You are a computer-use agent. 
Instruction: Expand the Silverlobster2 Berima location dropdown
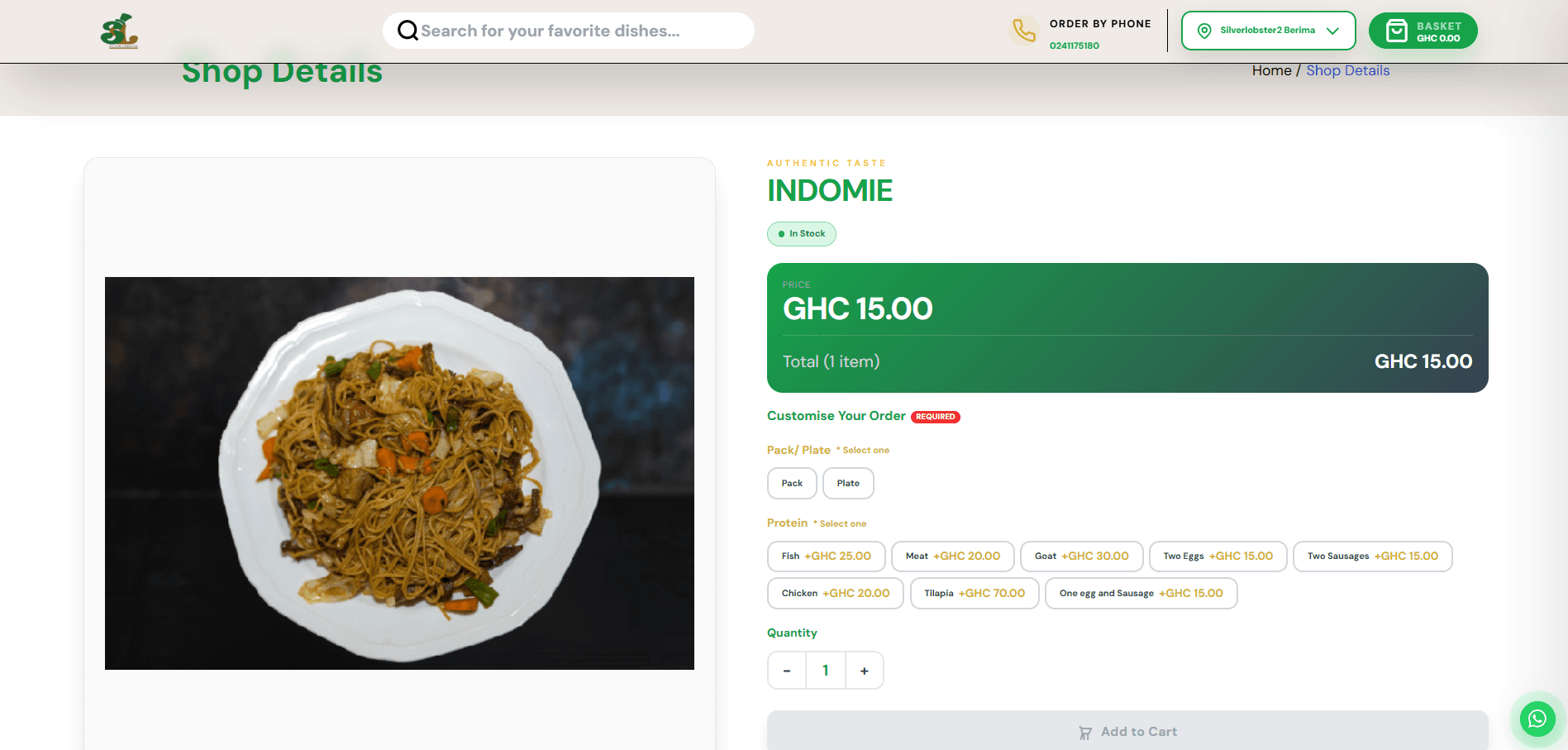[1268, 31]
